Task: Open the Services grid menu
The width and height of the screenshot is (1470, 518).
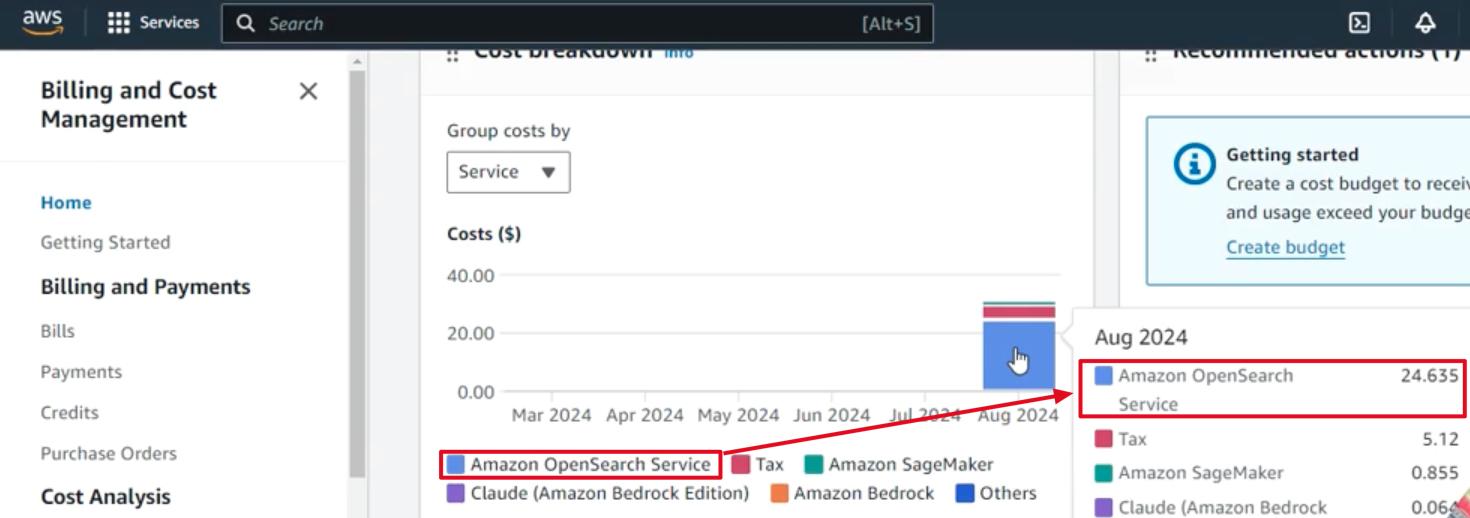Action: click(119, 23)
